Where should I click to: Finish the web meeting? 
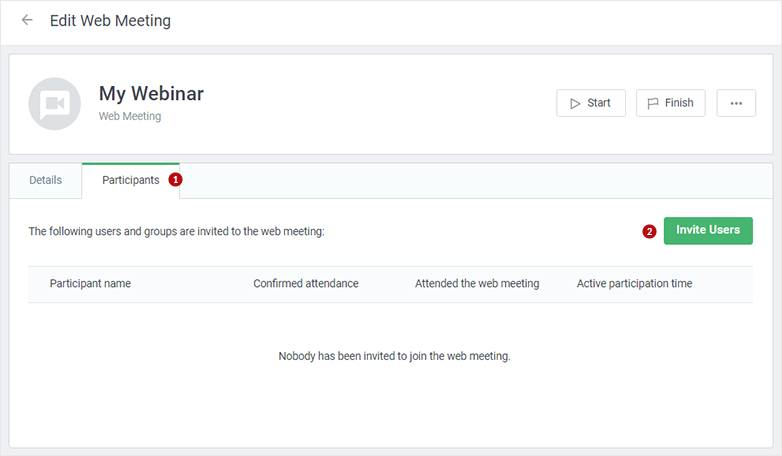[x=671, y=103]
